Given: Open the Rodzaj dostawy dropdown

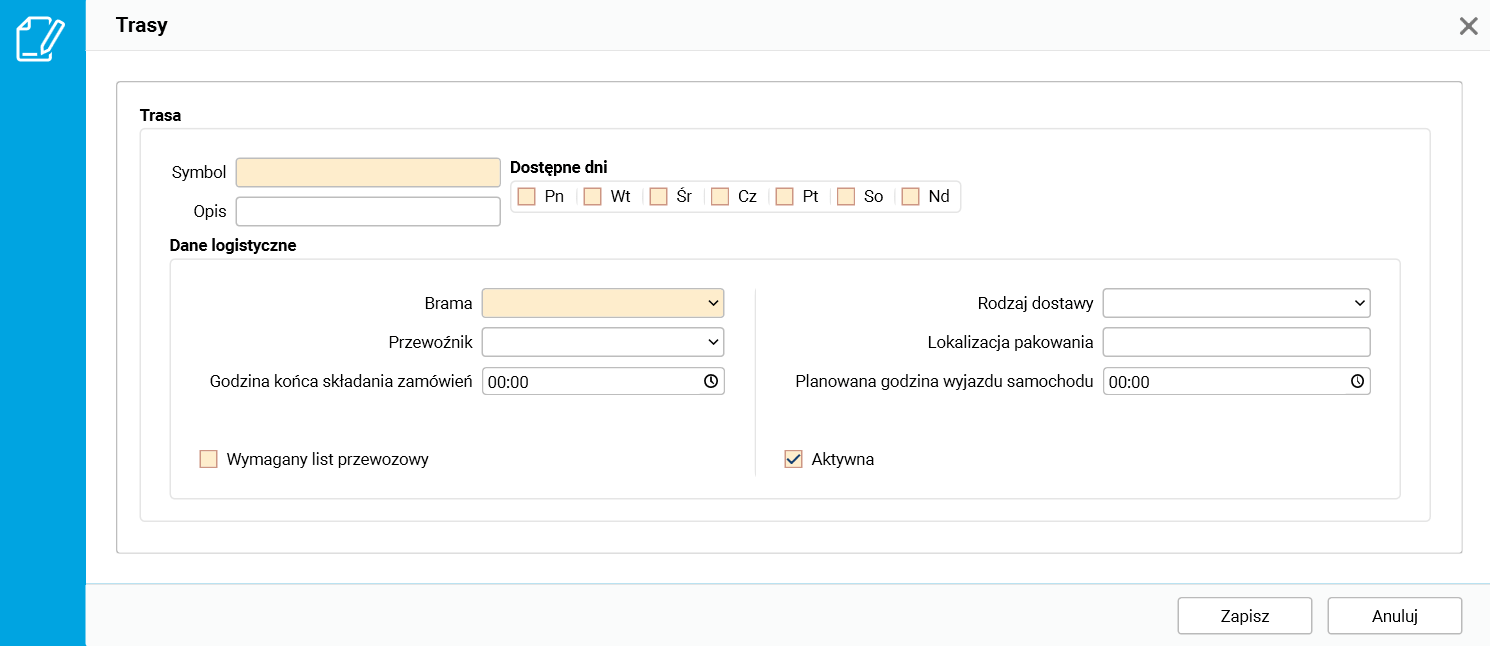Looking at the screenshot, I should pyautogui.click(x=1236, y=302).
